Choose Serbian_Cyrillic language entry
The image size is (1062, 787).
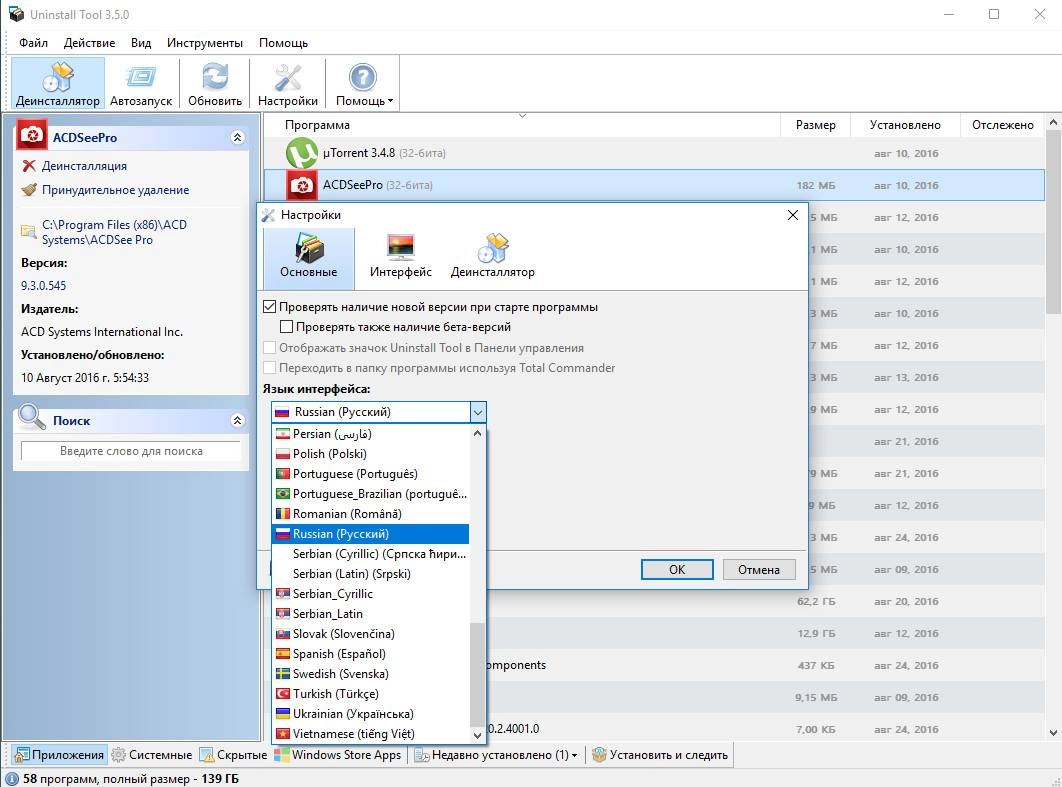point(370,593)
